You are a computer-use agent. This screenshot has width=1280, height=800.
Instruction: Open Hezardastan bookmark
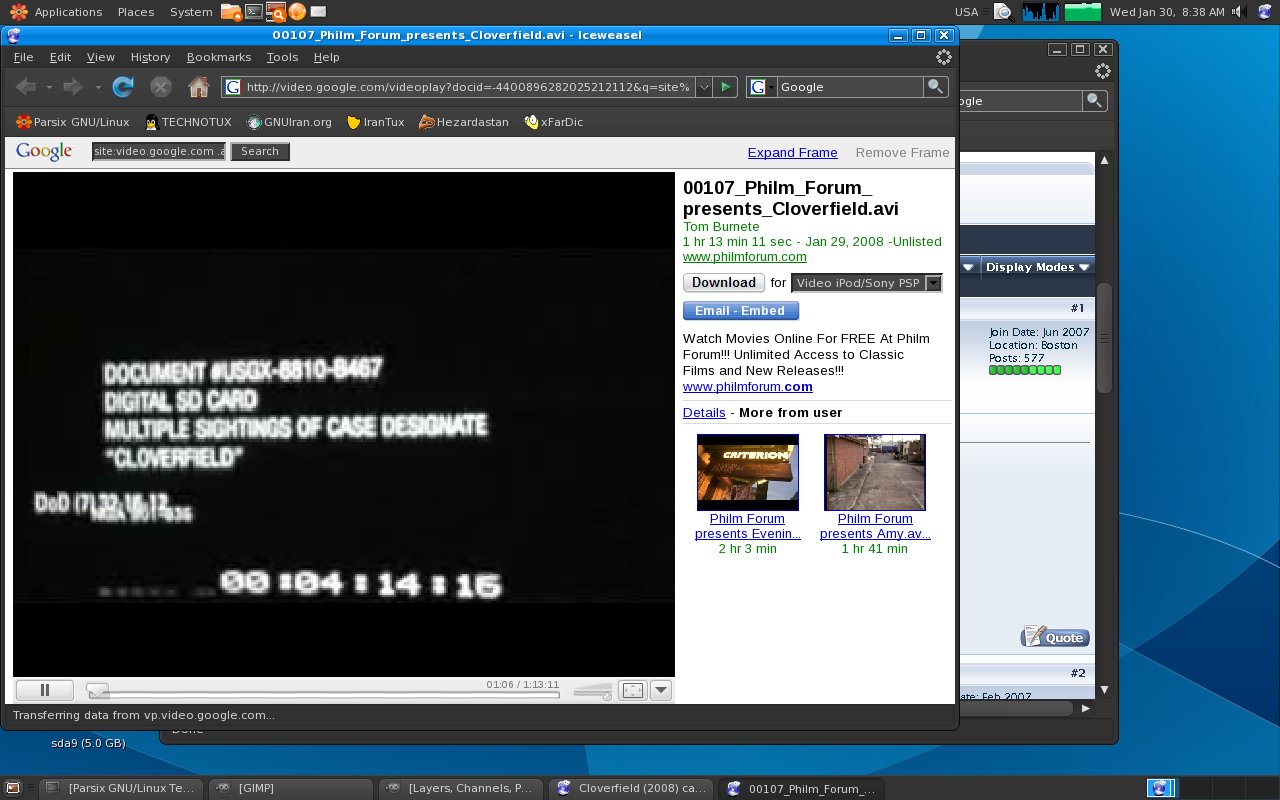[464, 122]
